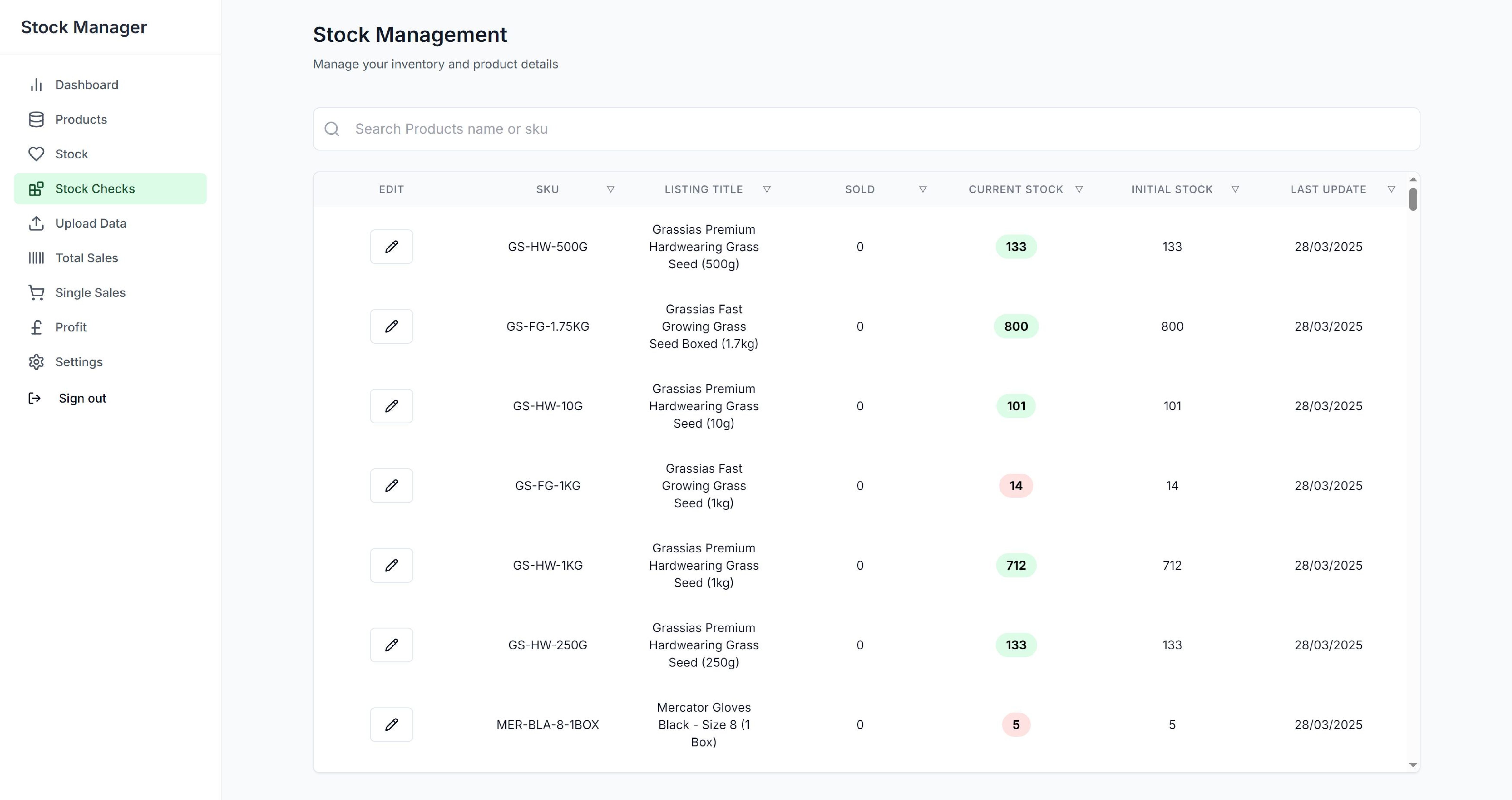Screen dimensions: 1512x800
Task: Click the Stock Checks grid icon
Action: 37,188
